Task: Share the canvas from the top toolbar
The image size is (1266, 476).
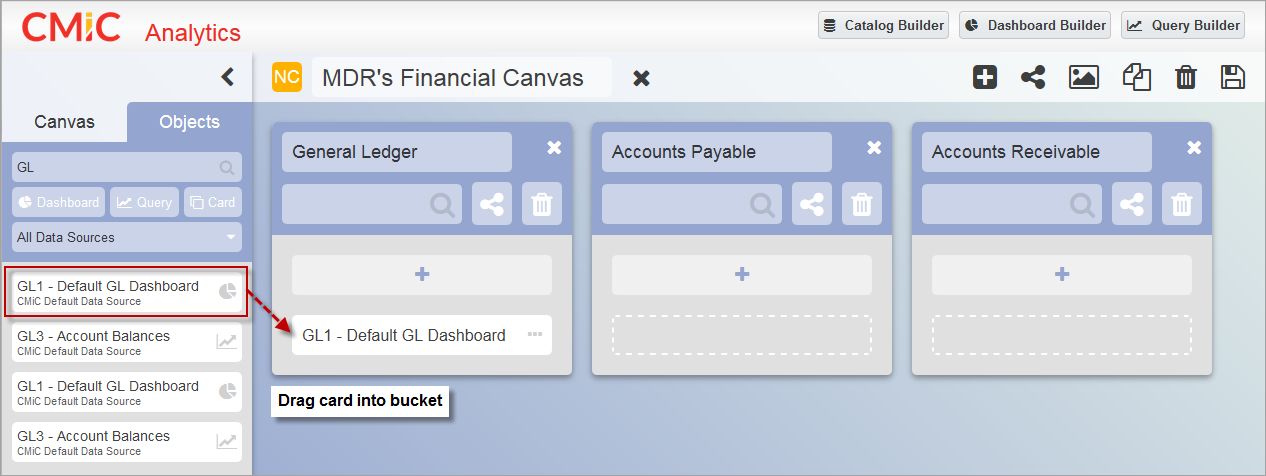Action: click(1033, 77)
